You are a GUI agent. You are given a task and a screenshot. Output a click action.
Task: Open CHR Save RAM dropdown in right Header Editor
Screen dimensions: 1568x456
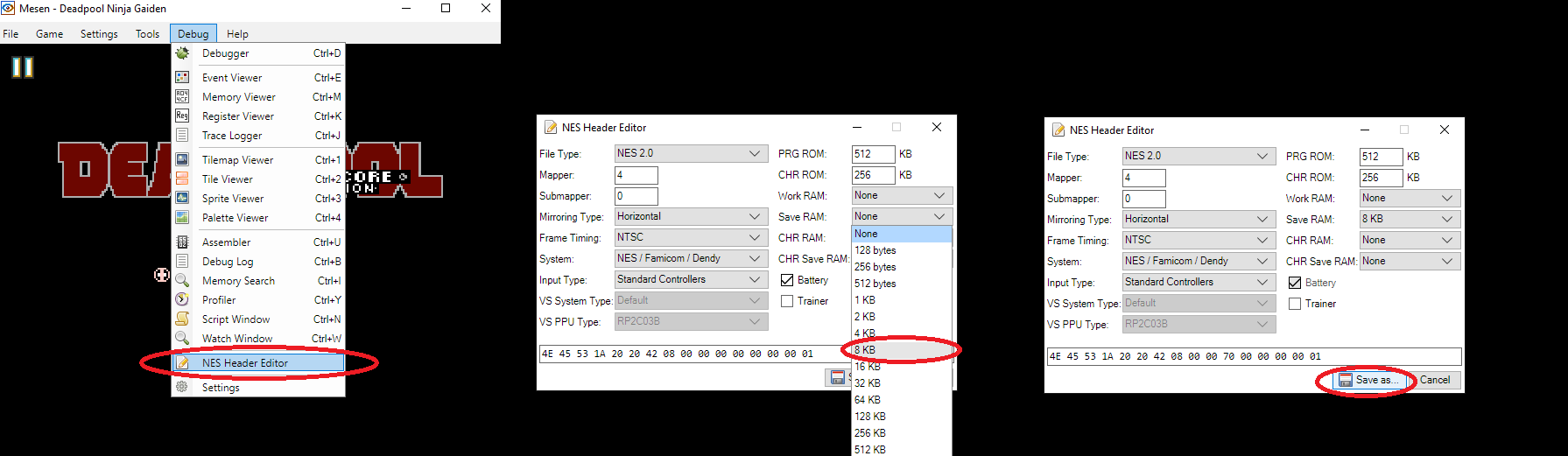pos(1410,261)
